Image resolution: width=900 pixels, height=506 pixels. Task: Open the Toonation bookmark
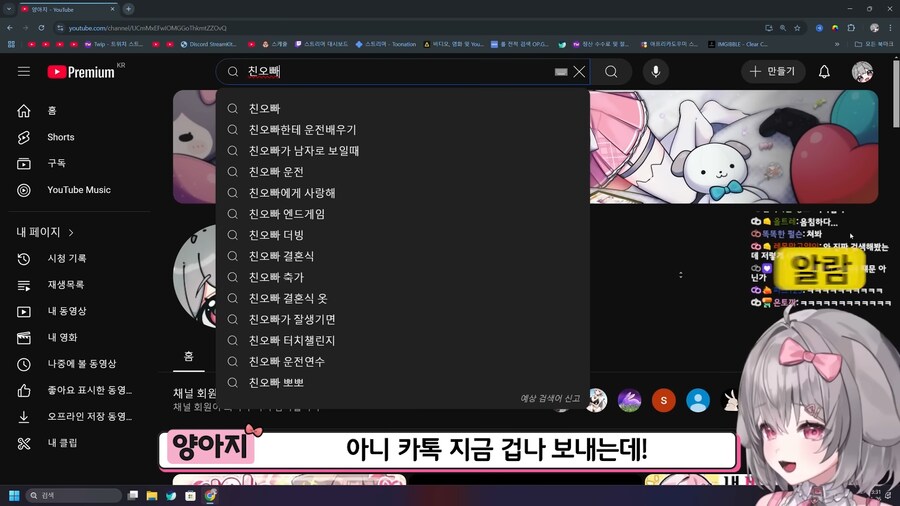coord(386,44)
